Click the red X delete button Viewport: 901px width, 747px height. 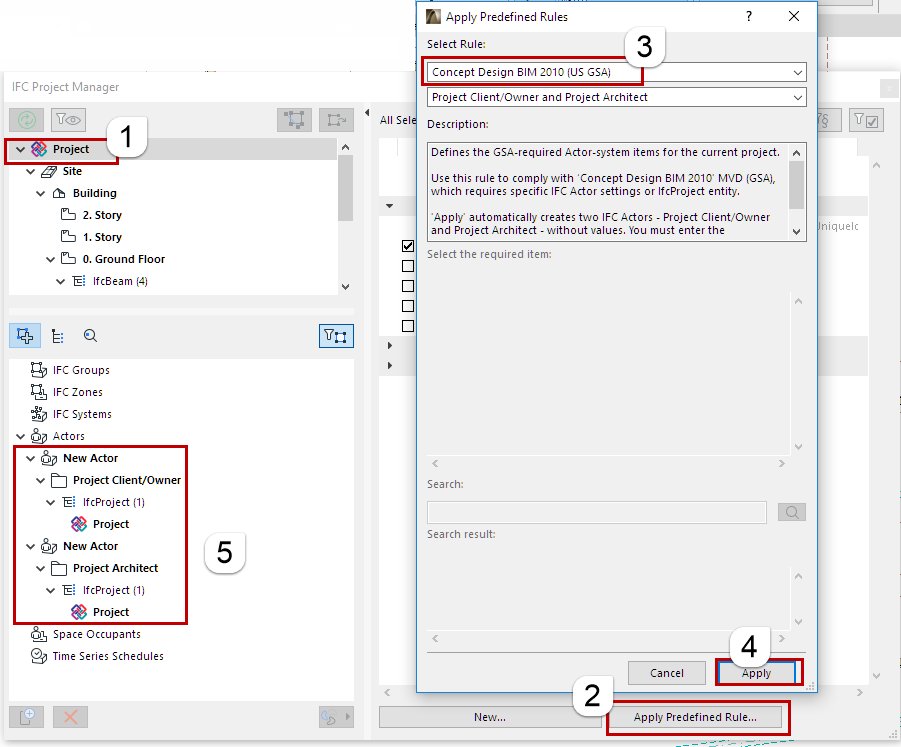[x=70, y=717]
